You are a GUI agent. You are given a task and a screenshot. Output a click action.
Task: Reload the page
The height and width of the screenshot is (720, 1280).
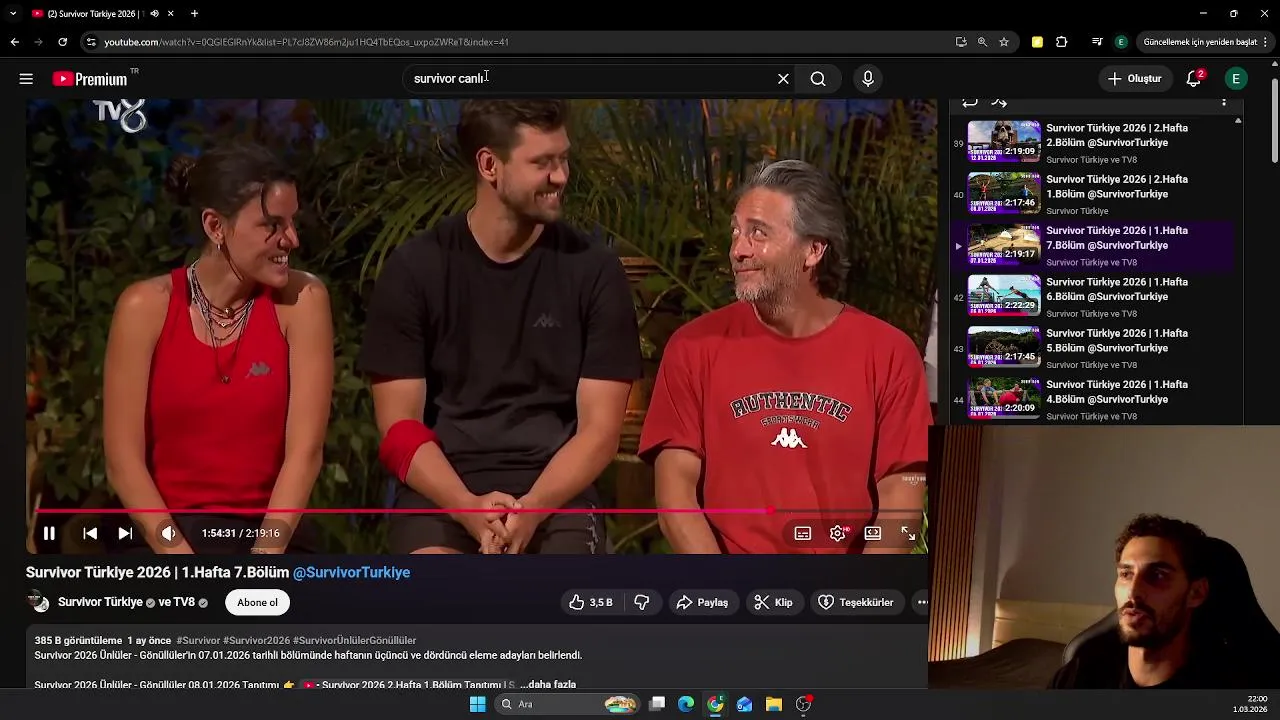pyautogui.click(x=62, y=42)
